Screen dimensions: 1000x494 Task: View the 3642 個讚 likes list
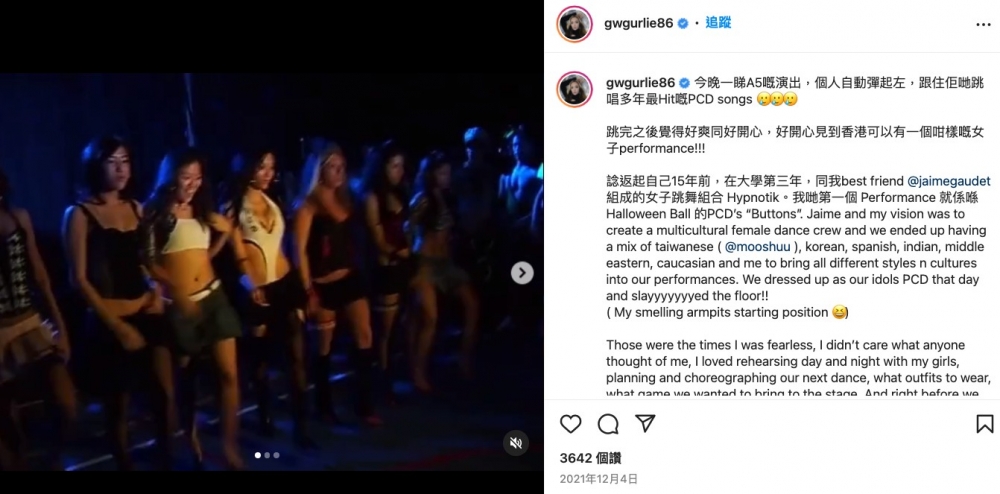point(590,458)
